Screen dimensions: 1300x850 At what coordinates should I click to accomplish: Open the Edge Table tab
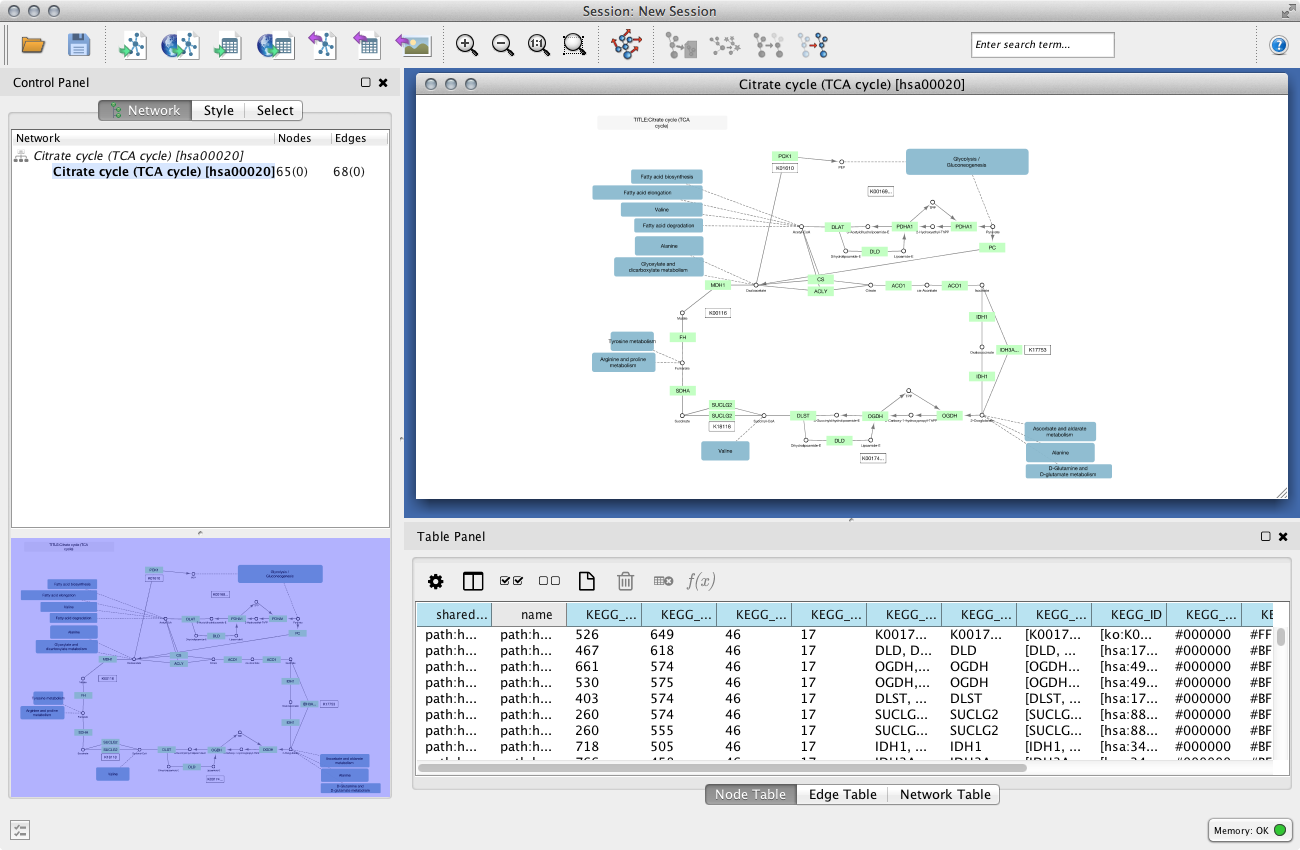point(843,794)
